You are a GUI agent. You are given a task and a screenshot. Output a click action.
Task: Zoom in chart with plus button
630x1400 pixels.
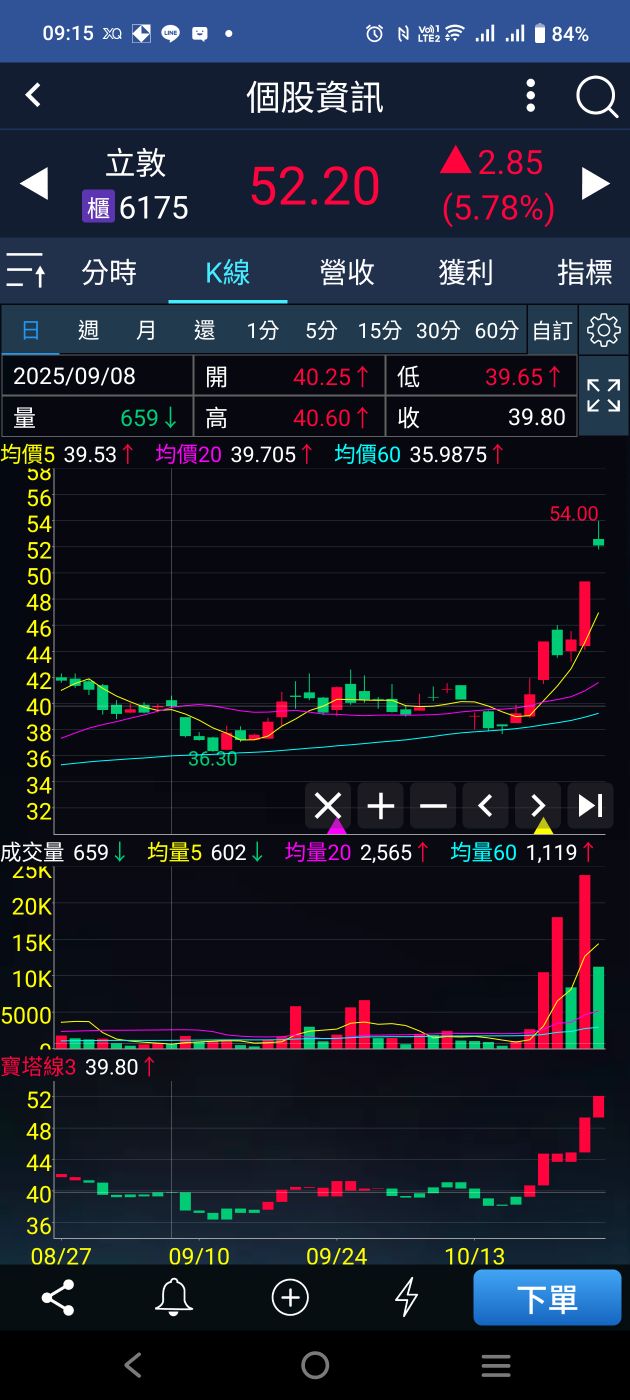[x=381, y=806]
